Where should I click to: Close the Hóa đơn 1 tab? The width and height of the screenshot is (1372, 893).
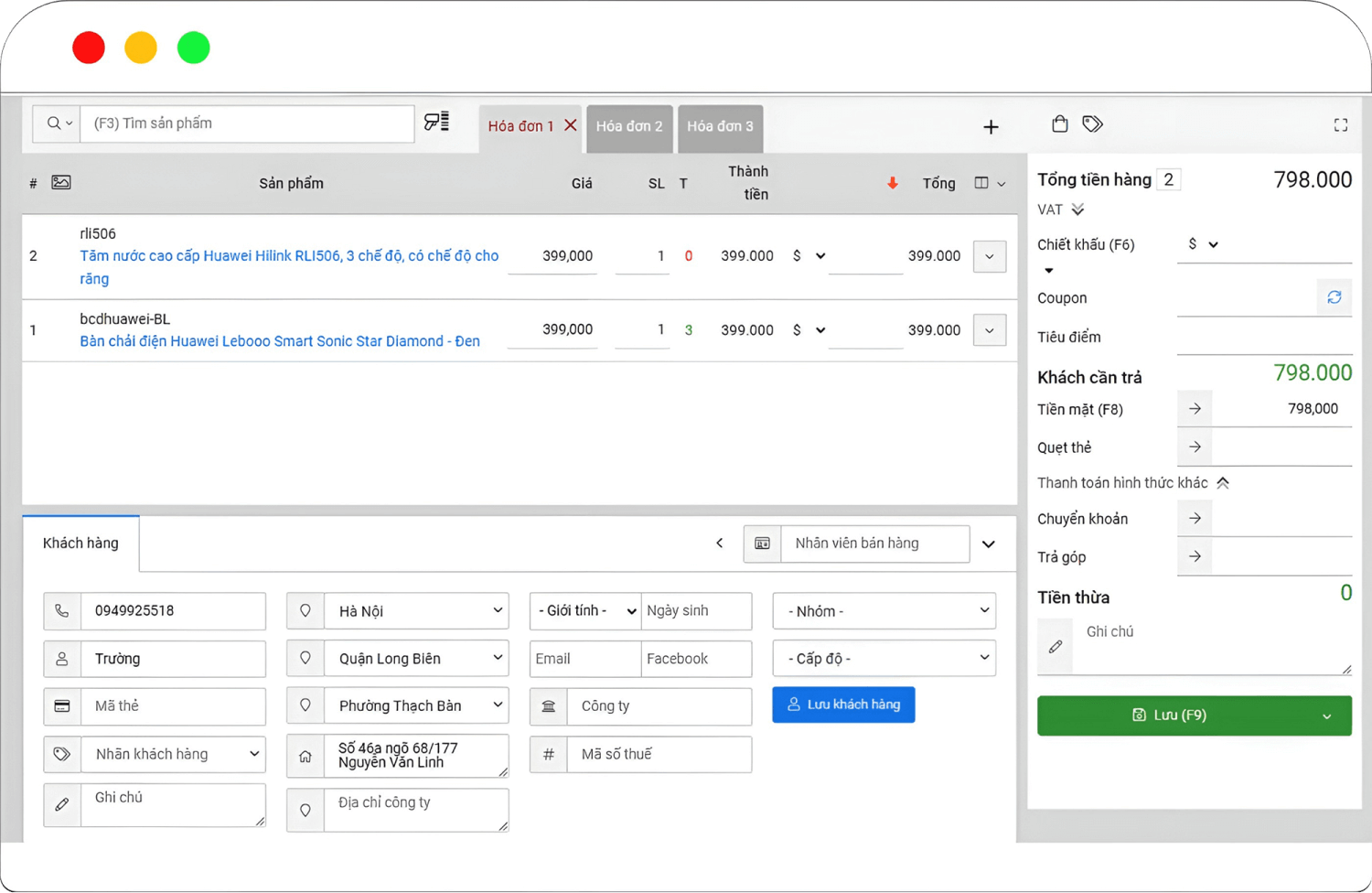571,125
